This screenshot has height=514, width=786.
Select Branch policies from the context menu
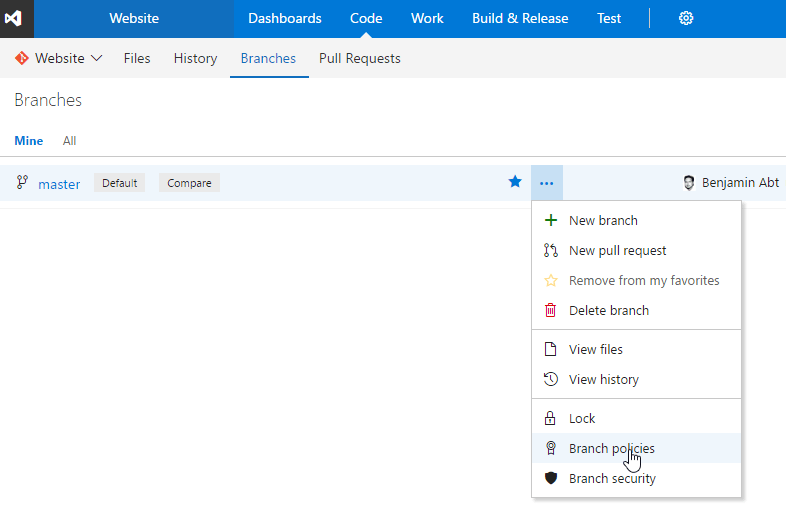click(611, 448)
